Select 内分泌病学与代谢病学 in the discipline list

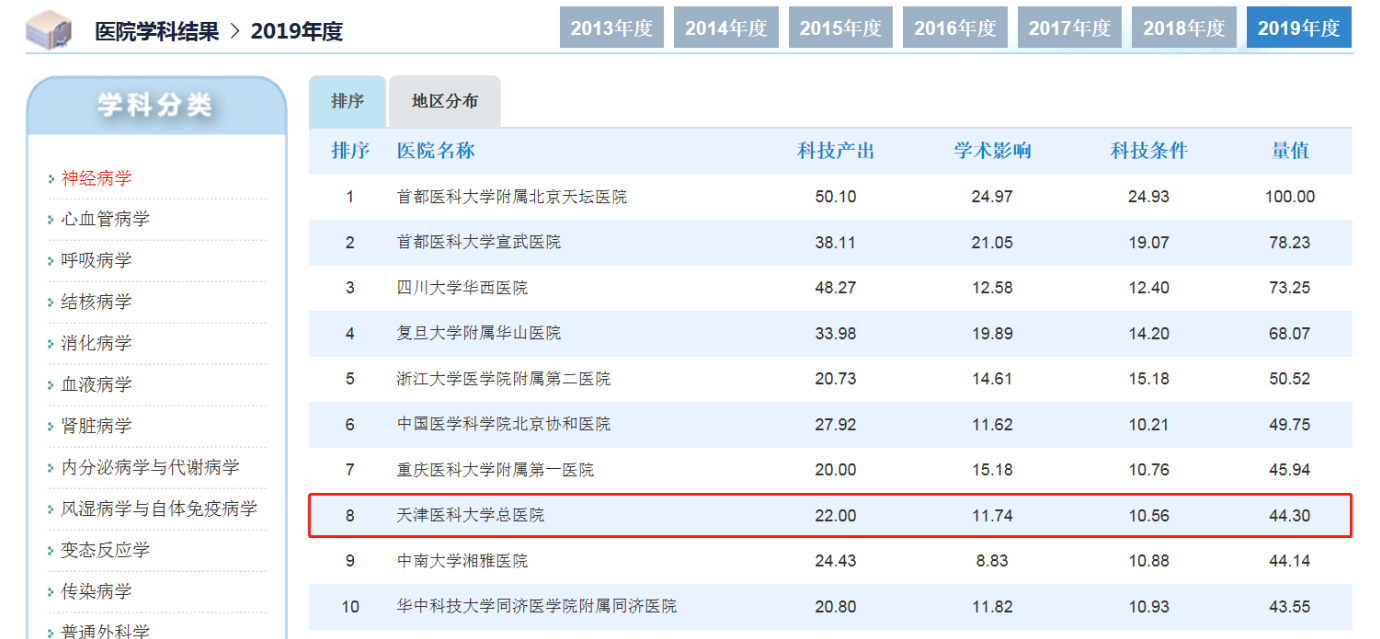pyautogui.click(x=150, y=467)
